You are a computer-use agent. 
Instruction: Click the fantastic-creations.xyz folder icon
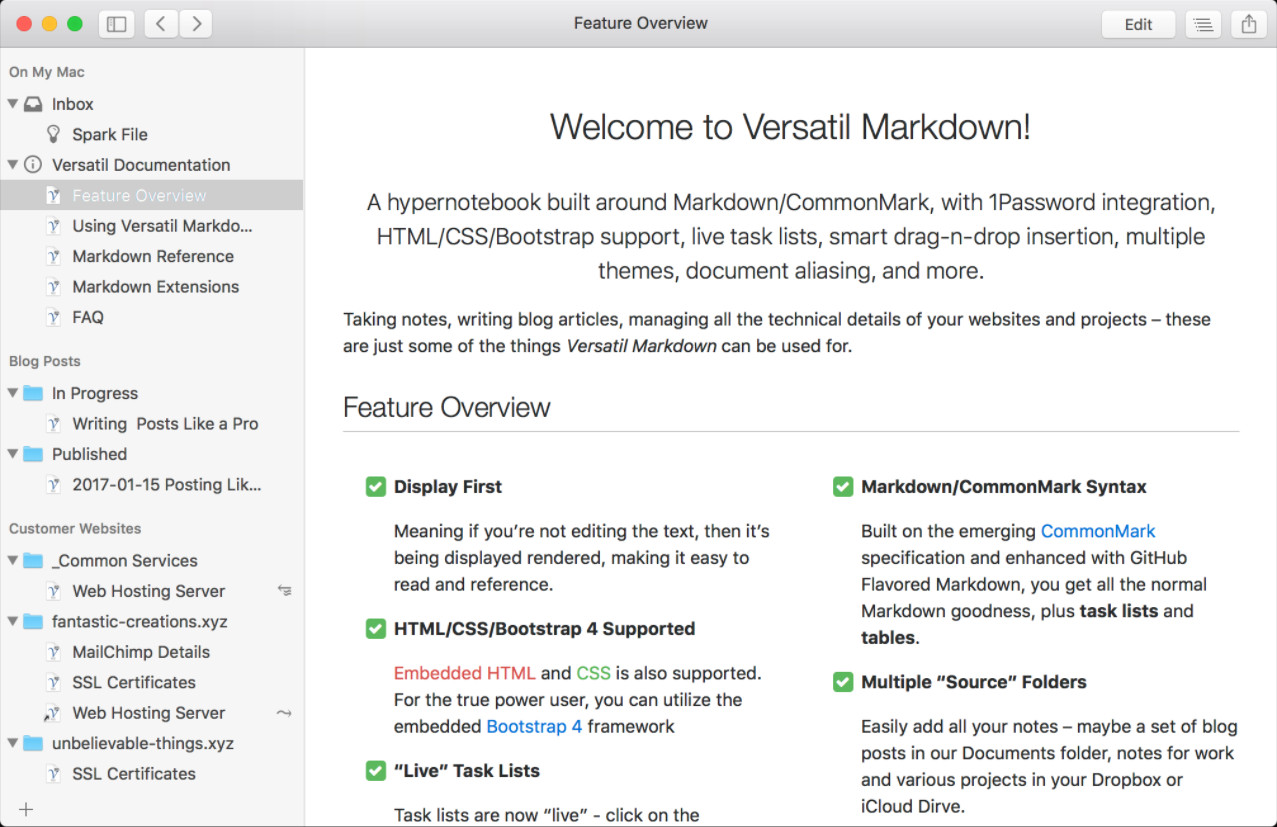coord(33,621)
